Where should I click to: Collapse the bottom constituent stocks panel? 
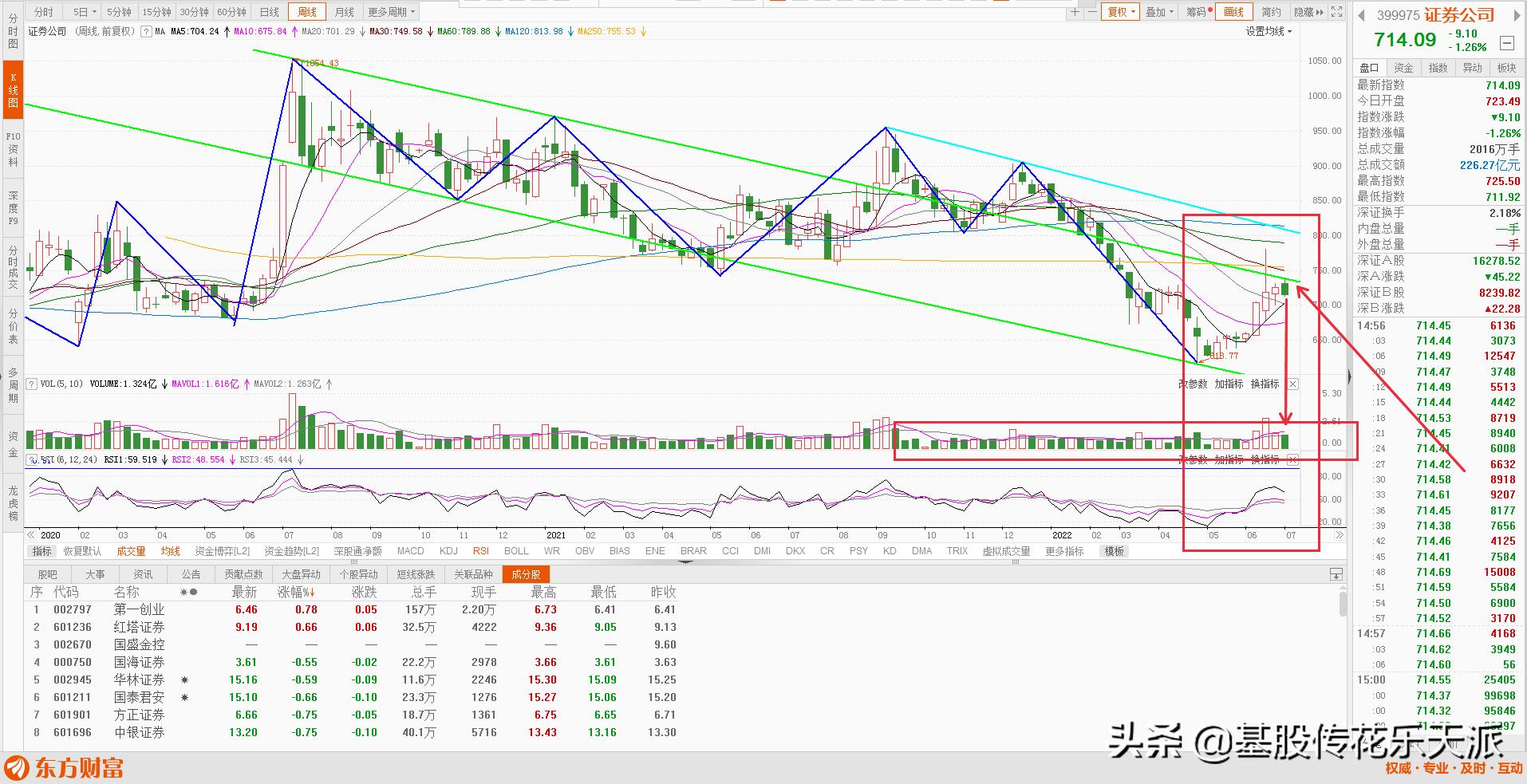[1336, 574]
